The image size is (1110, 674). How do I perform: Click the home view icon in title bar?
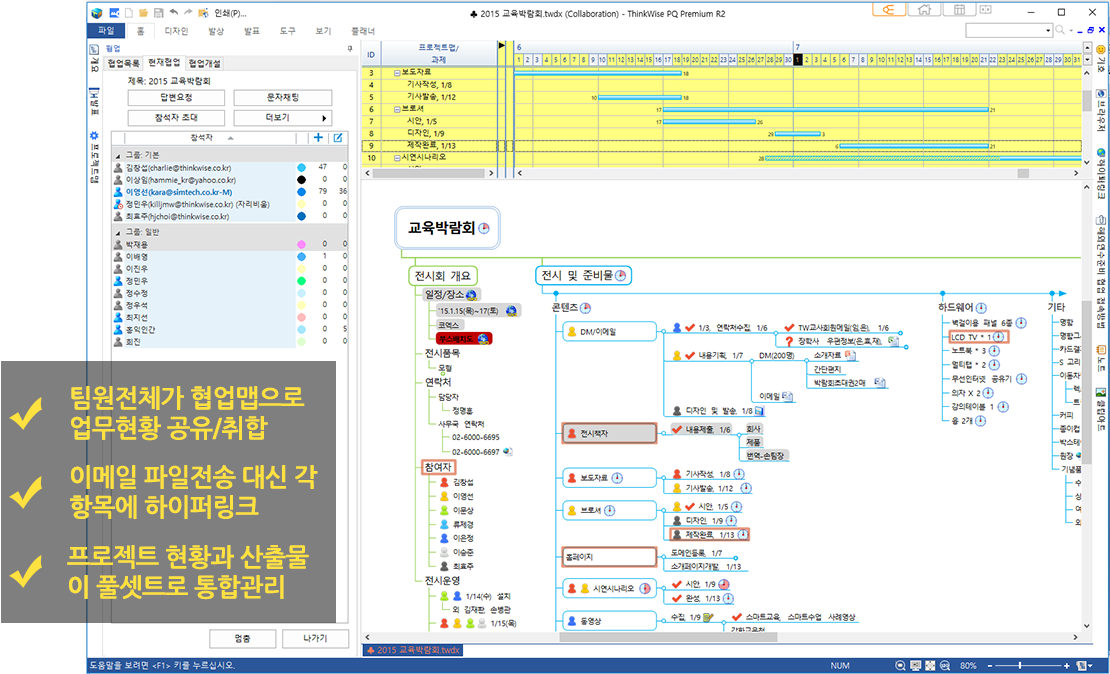[x=924, y=11]
